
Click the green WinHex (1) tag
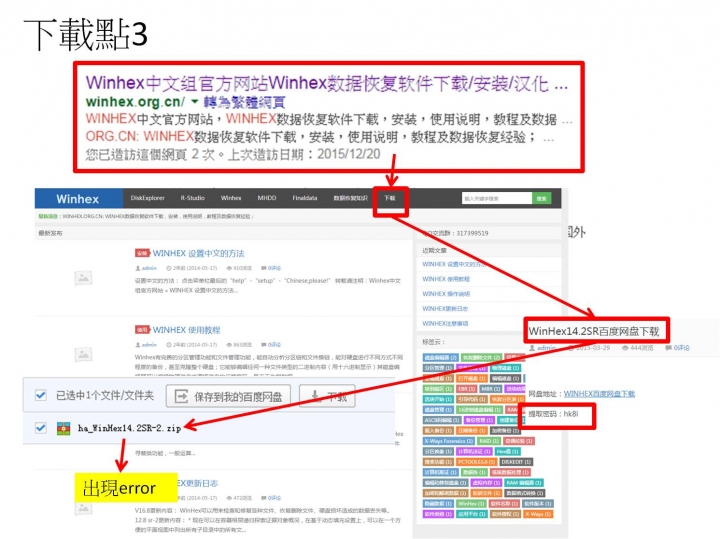pyautogui.click(x=471, y=504)
